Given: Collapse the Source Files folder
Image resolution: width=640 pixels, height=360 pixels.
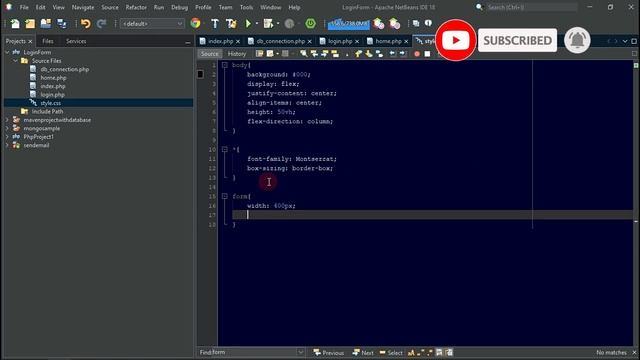Looking at the screenshot, I should 15,61.
